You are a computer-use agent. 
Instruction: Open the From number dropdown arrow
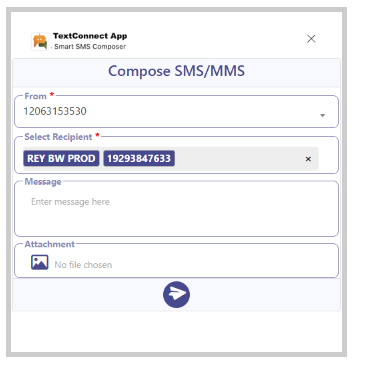coord(322,115)
